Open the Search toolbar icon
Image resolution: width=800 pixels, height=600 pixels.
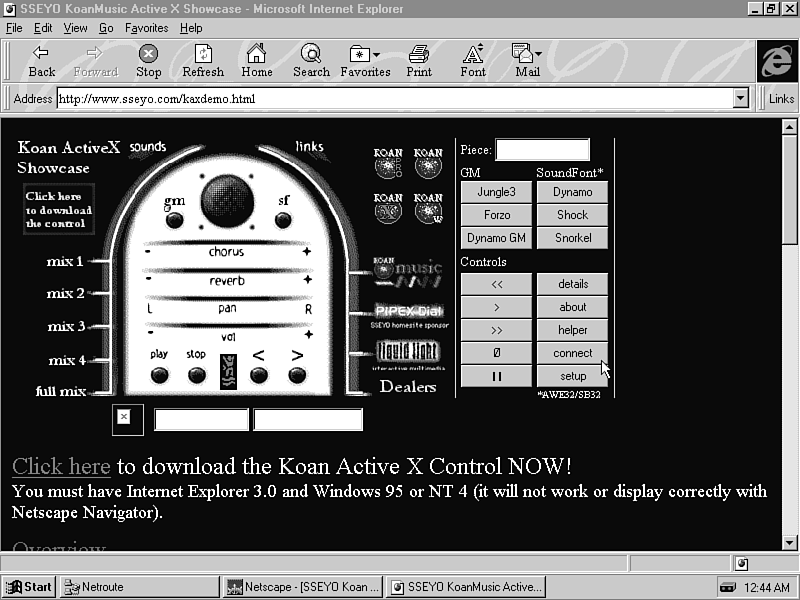click(x=311, y=60)
